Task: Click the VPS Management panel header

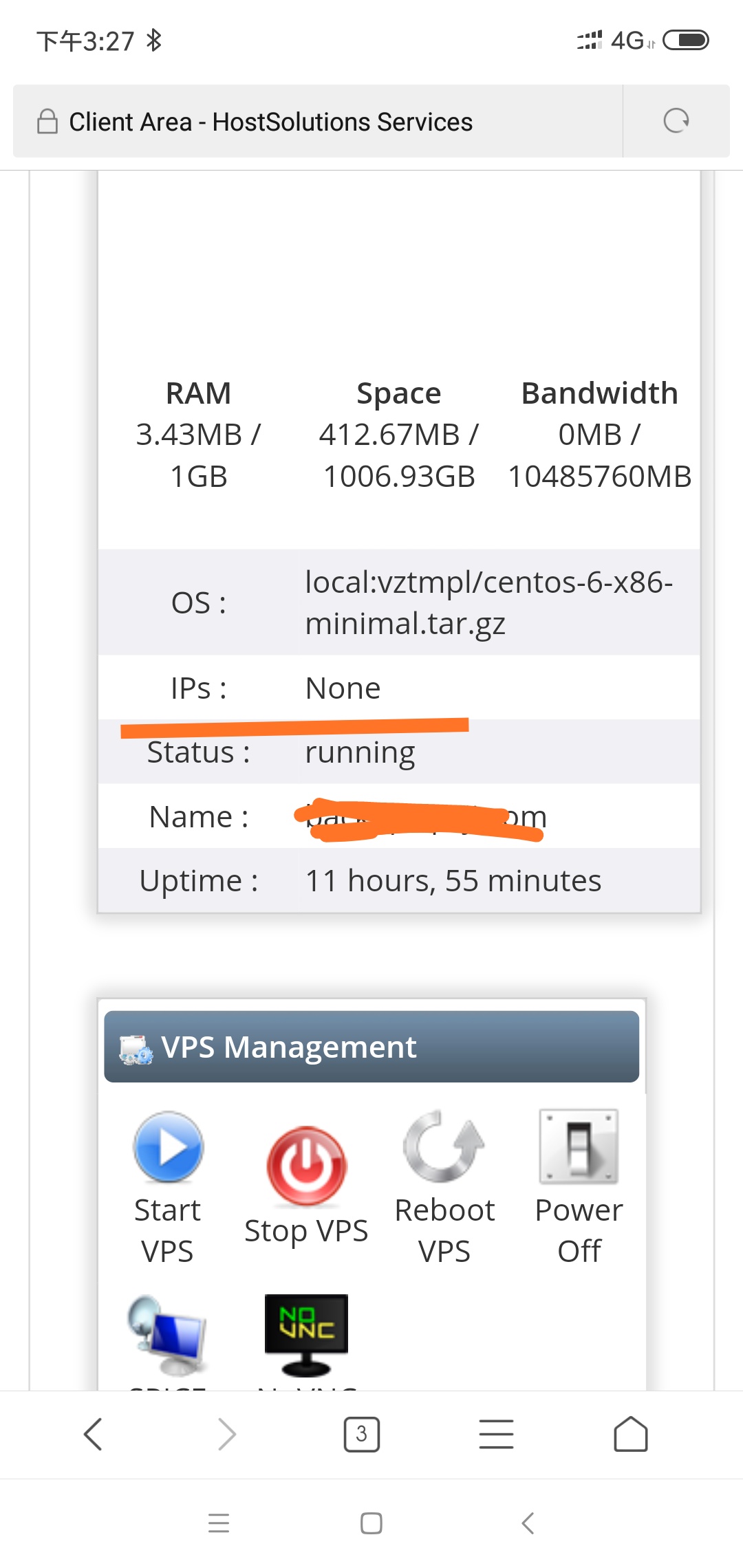Action: (371, 1047)
